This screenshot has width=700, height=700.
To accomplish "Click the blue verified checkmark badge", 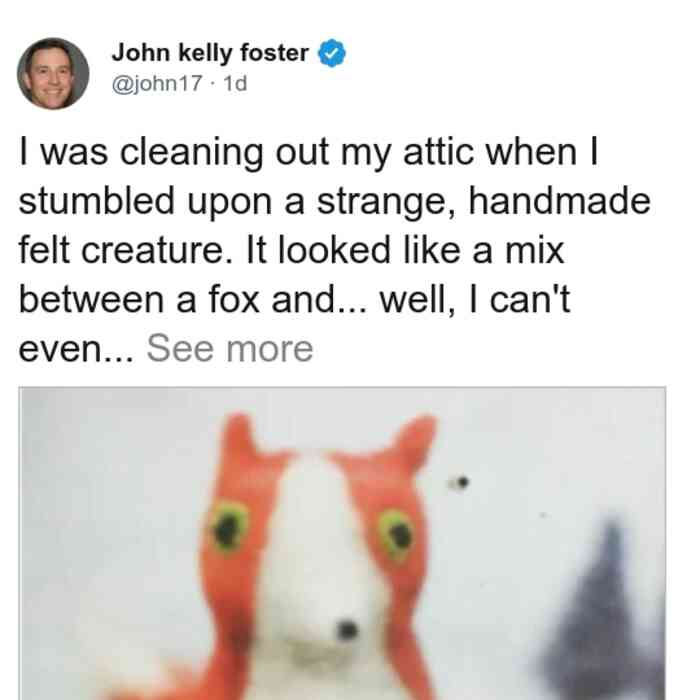I will pyautogui.click(x=331, y=53).
